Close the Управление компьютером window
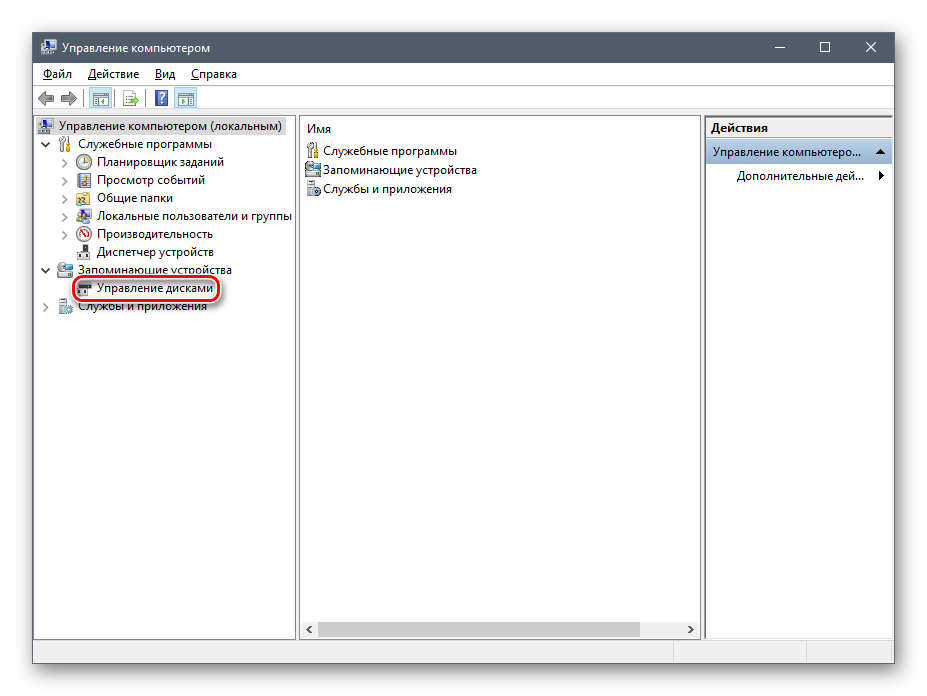 pos(870,47)
